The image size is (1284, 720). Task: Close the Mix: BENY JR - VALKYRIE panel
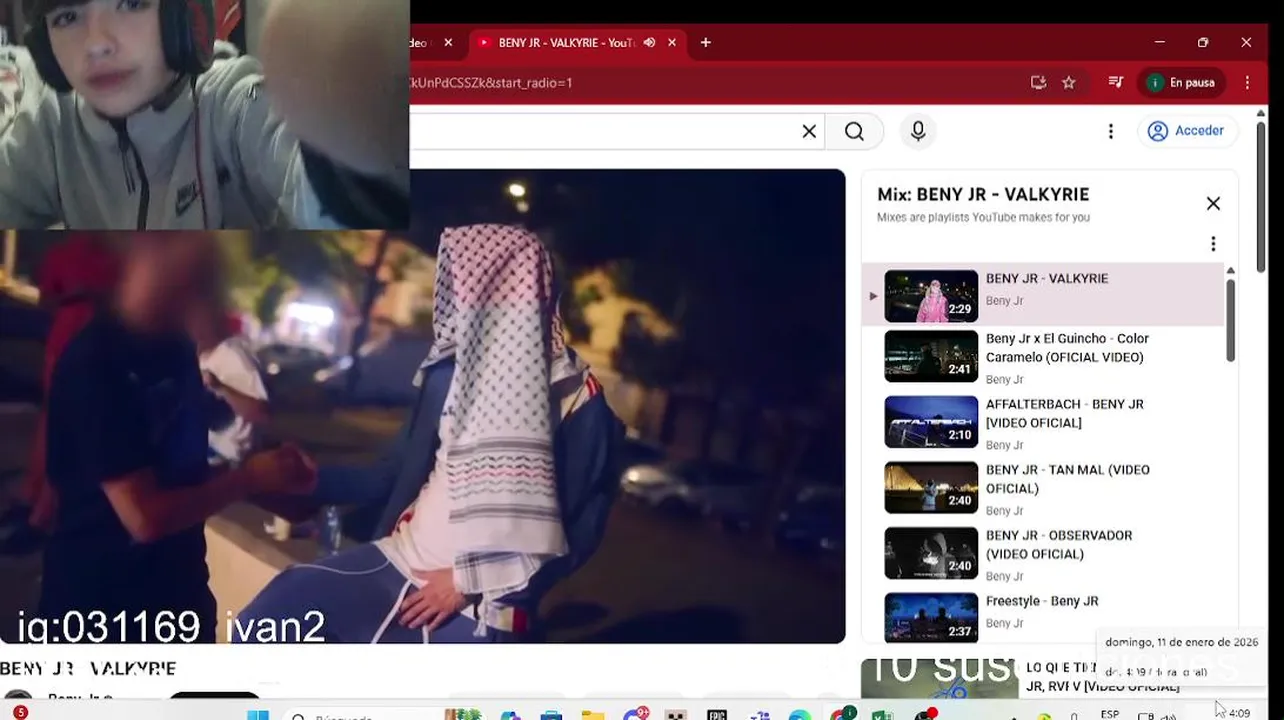pyautogui.click(x=1213, y=204)
